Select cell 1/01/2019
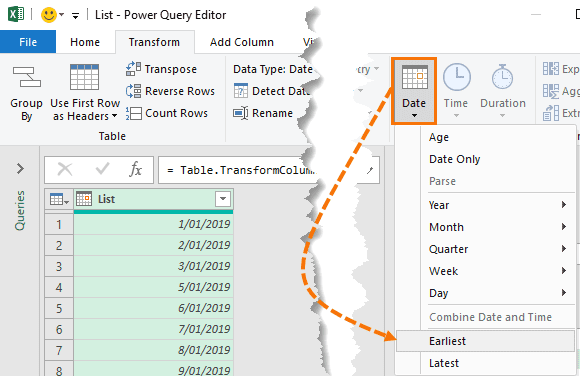The height and width of the screenshot is (376, 580). tap(154, 224)
